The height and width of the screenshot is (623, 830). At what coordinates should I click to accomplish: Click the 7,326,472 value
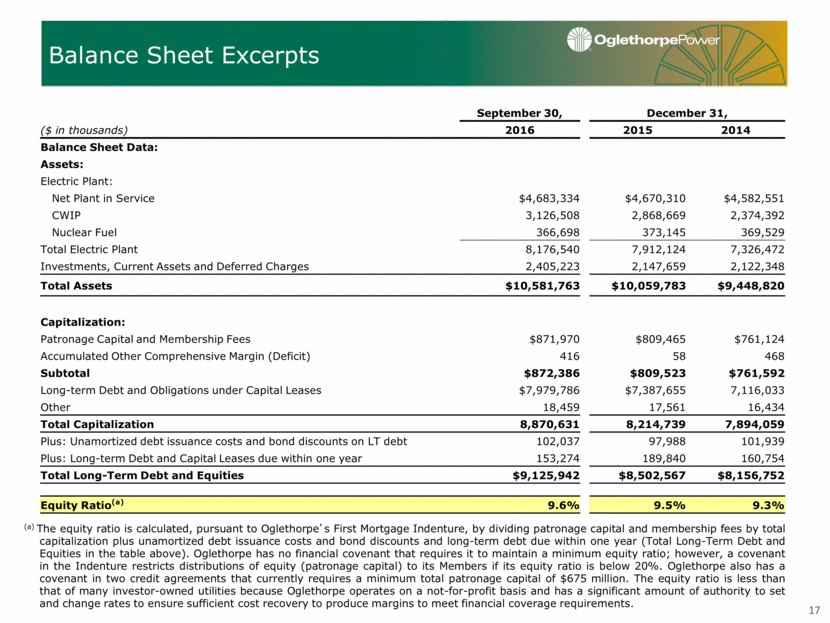[757, 249]
